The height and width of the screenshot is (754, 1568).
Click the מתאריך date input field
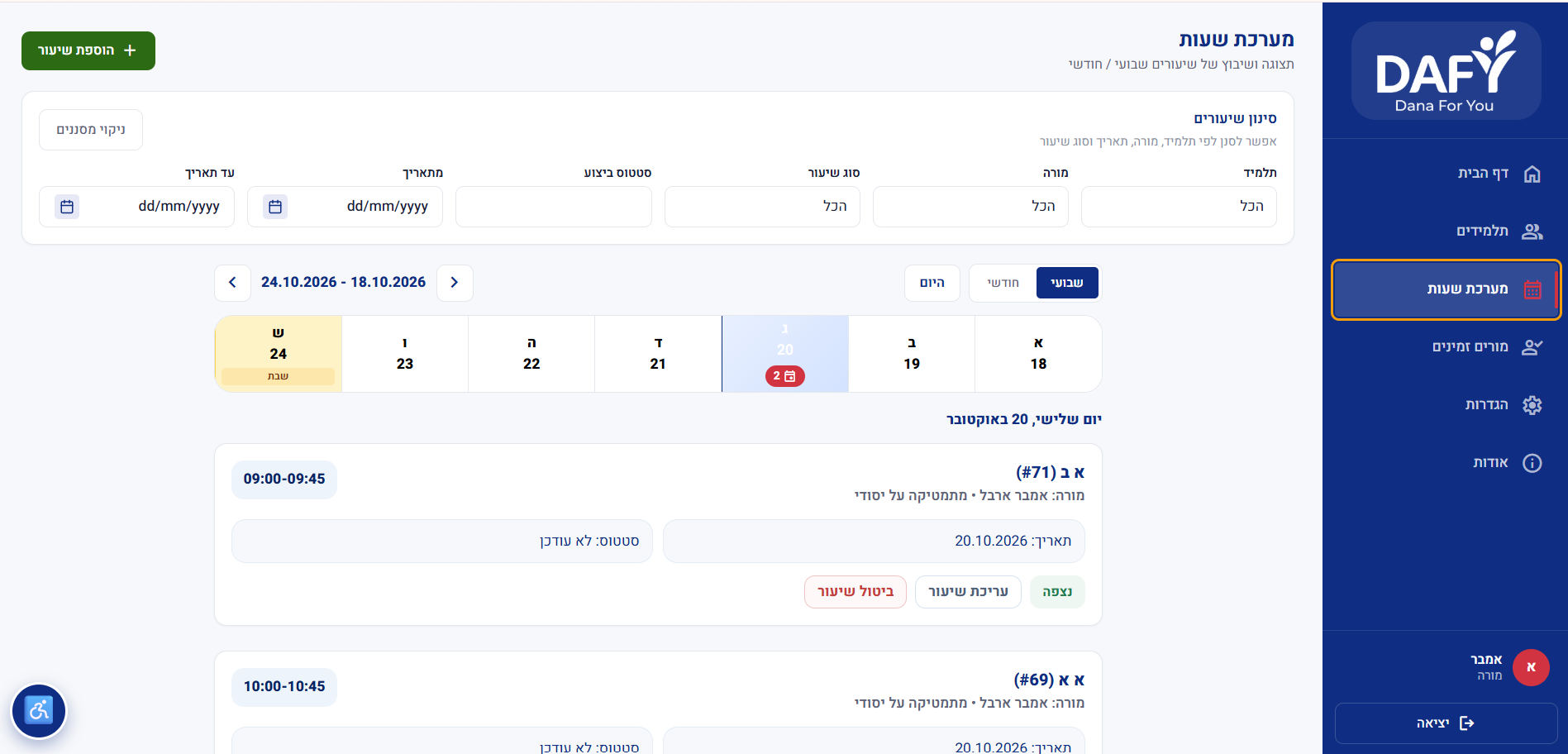coord(346,207)
